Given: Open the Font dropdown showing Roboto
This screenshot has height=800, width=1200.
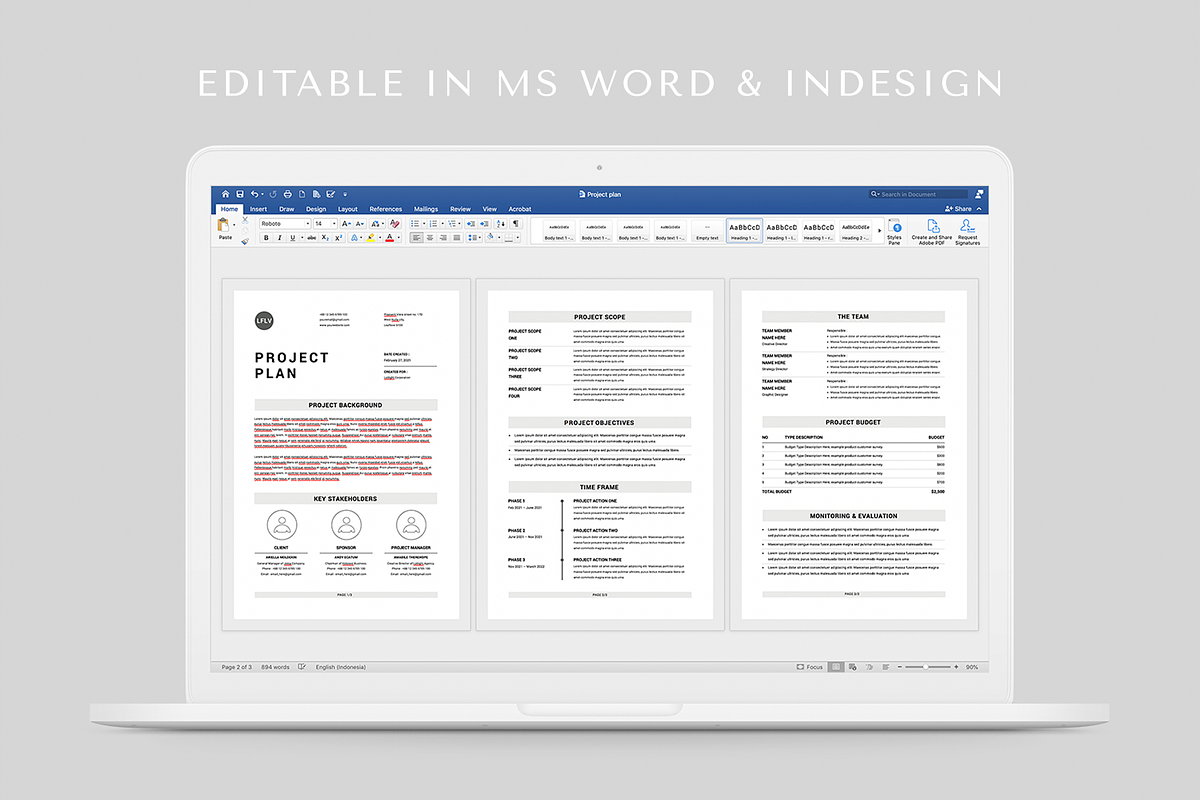Looking at the screenshot, I should (283, 223).
